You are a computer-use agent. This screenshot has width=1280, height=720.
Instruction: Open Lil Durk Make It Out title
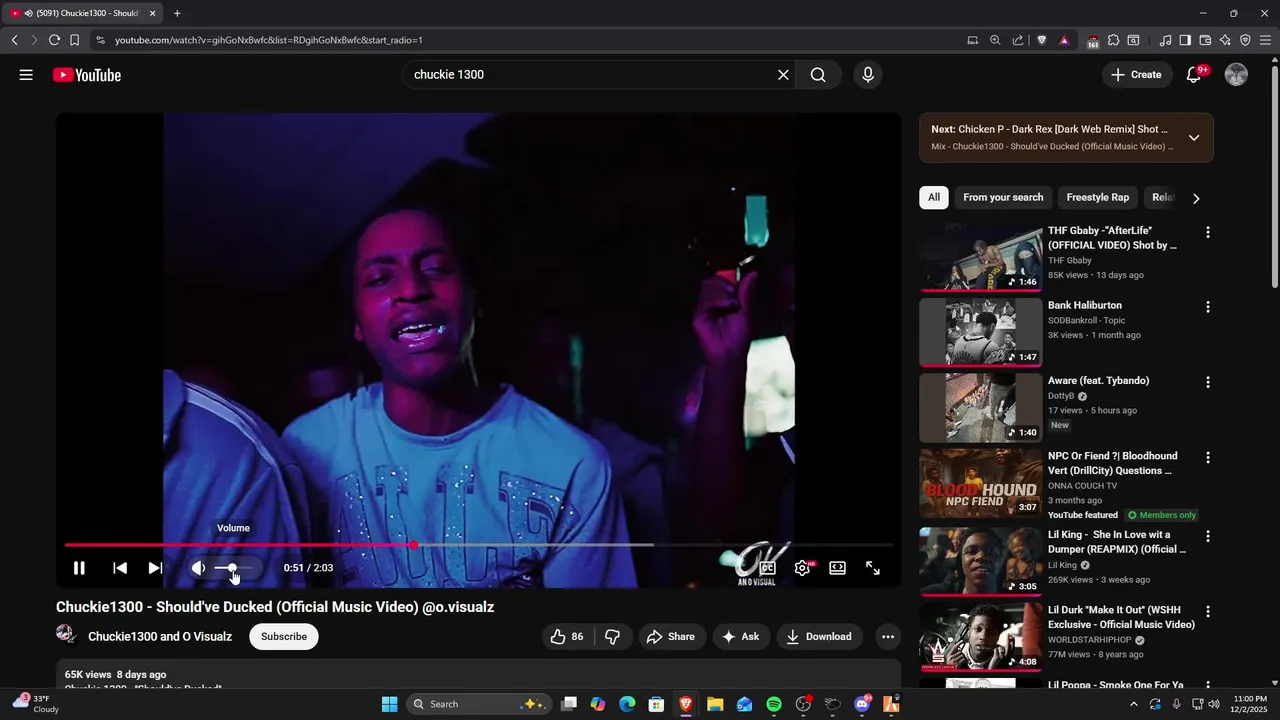pos(1121,617)
